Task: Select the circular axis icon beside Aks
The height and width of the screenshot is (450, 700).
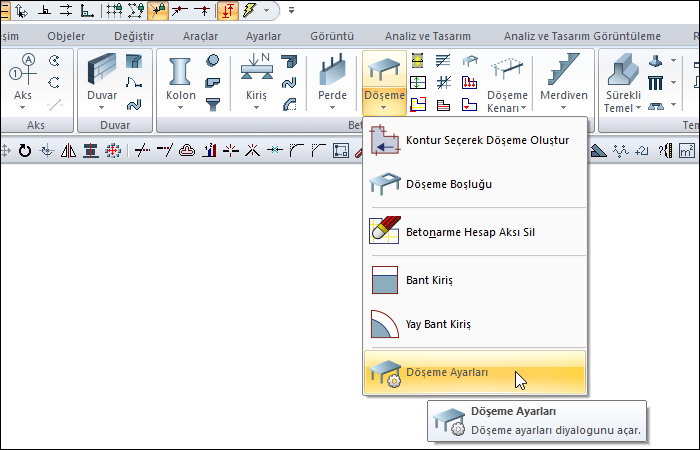Action: (54, 60)
